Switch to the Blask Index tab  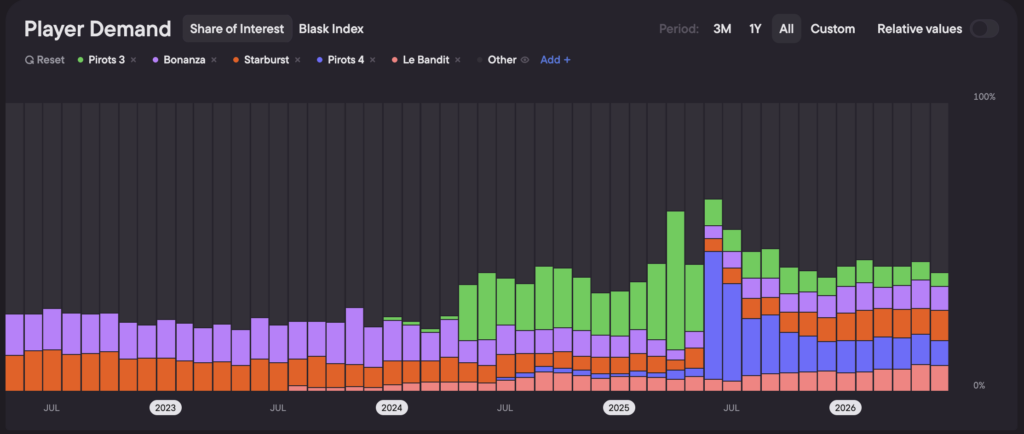point(331,29)
